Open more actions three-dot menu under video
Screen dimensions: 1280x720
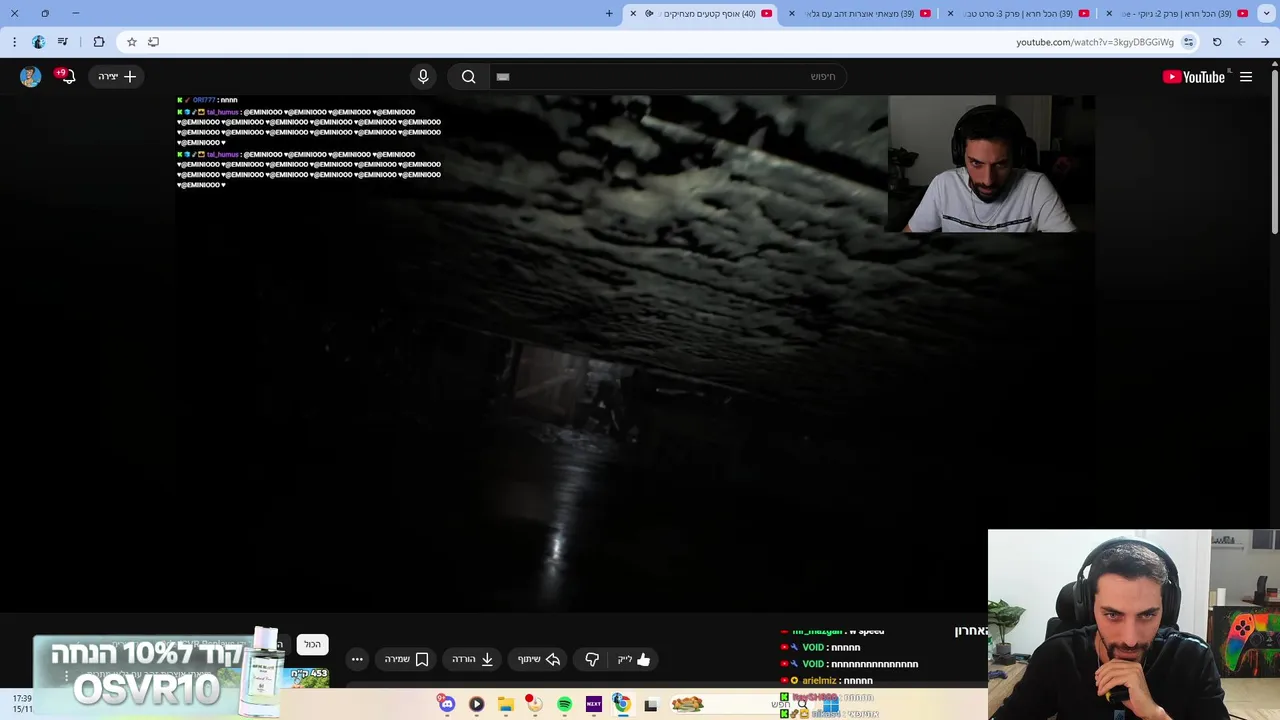357,659
